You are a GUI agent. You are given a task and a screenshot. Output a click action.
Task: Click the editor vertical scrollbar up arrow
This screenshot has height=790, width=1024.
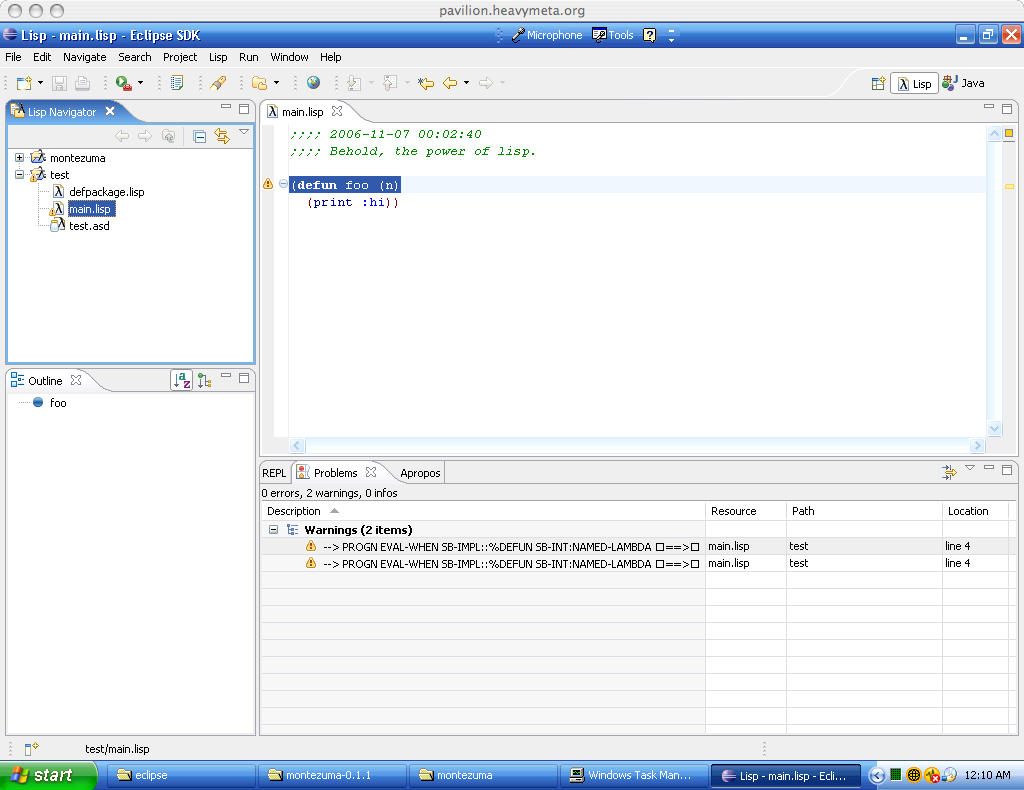click(994, 134)
